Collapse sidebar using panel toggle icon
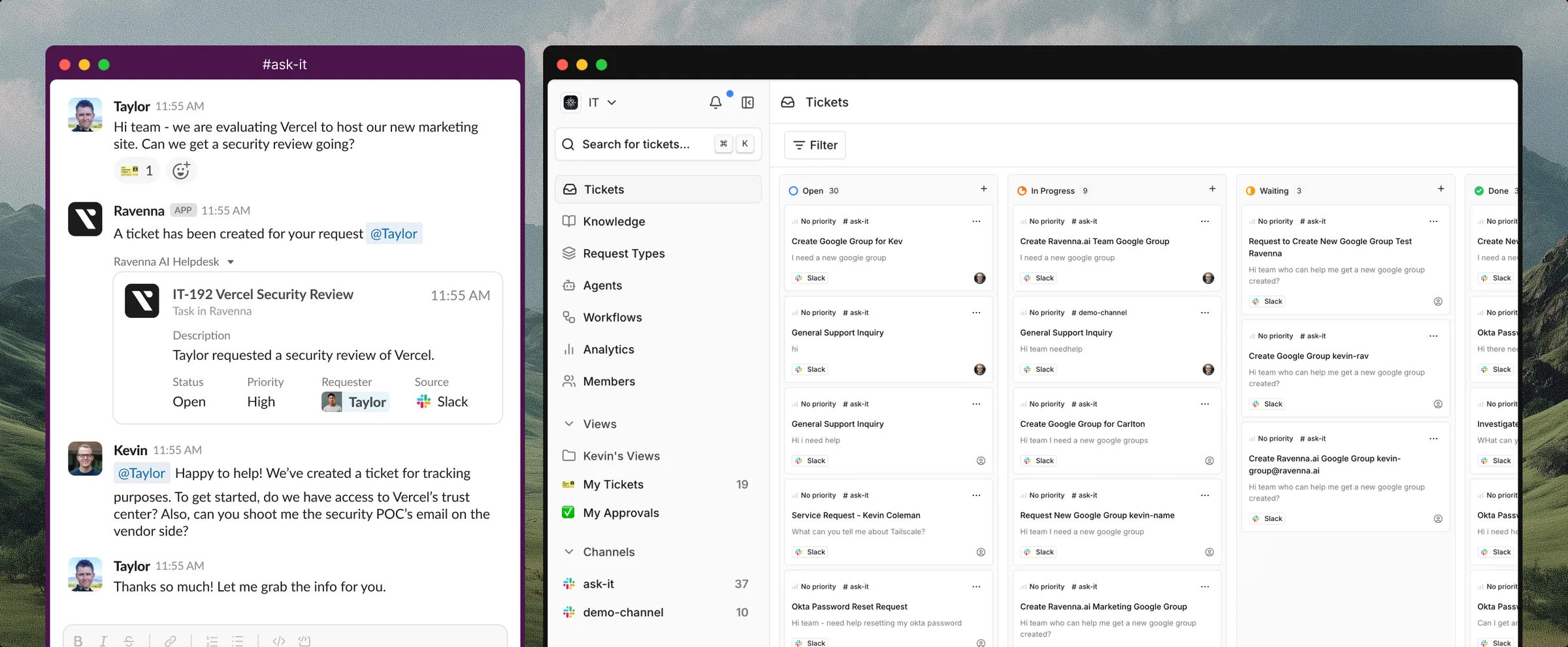1568x647 pixels. tap(748, 103)
